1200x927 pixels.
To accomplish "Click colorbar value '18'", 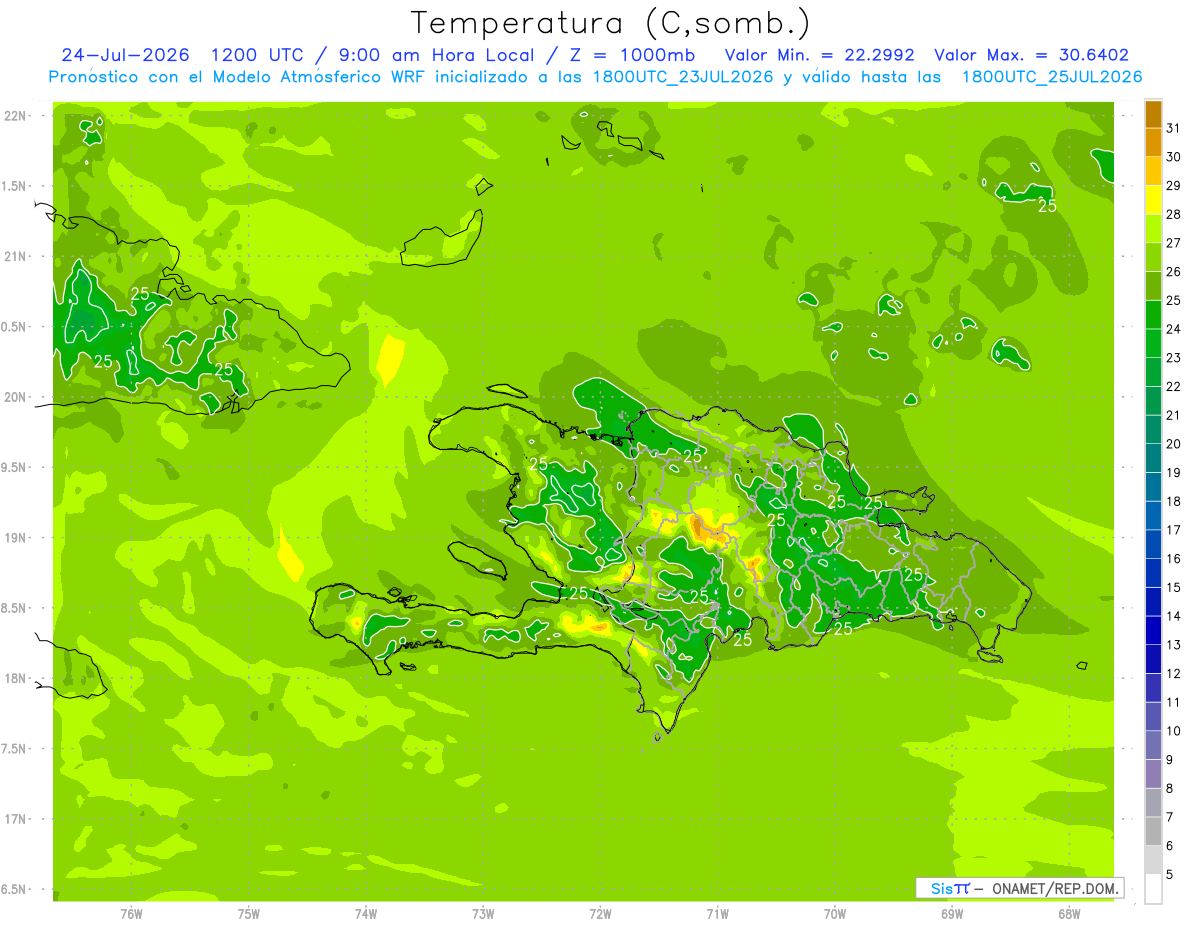I will click(1174, 501).
